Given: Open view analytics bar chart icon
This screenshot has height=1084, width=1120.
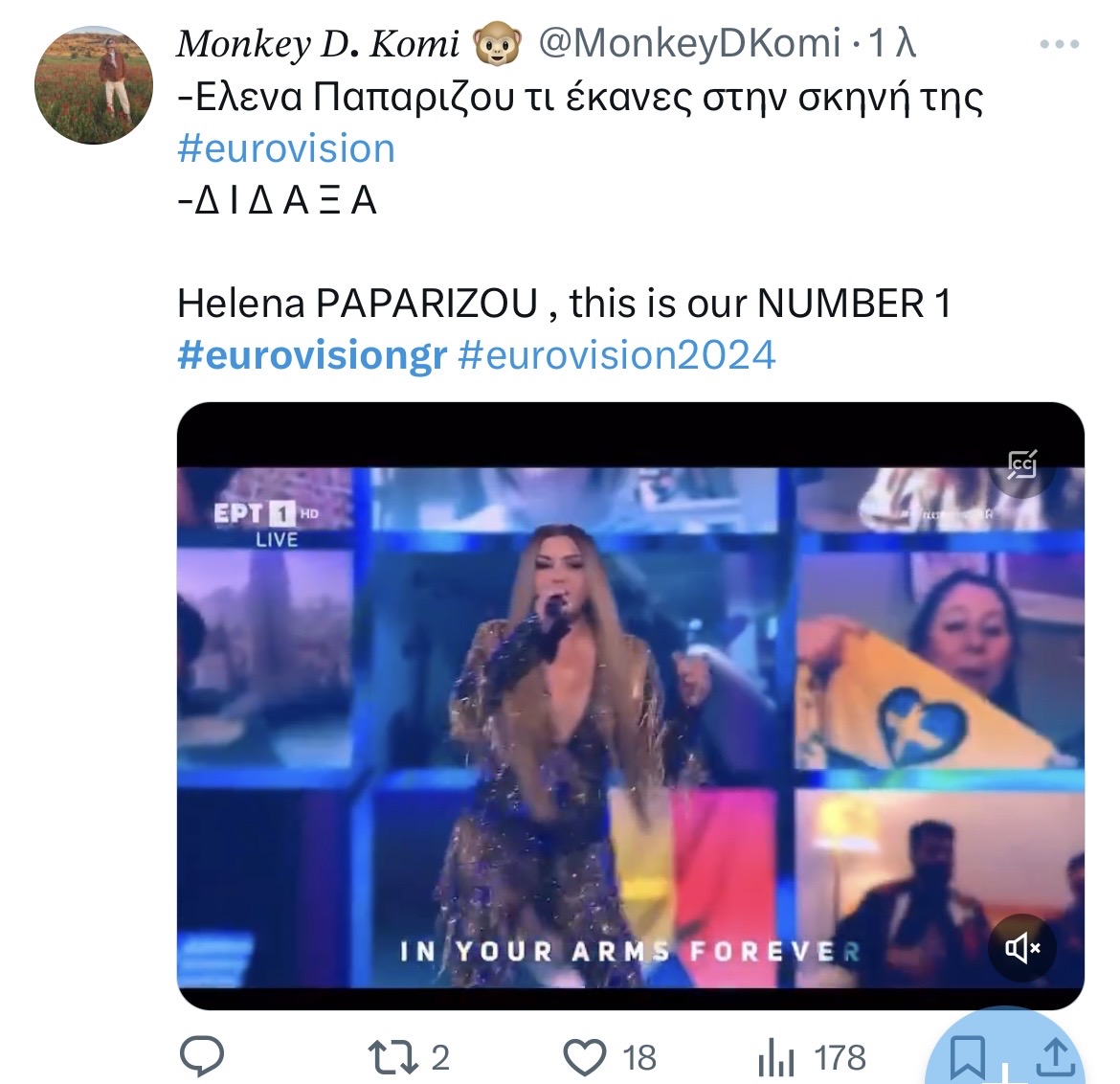Looking at the screenshot, I should tap(776, 1058).
